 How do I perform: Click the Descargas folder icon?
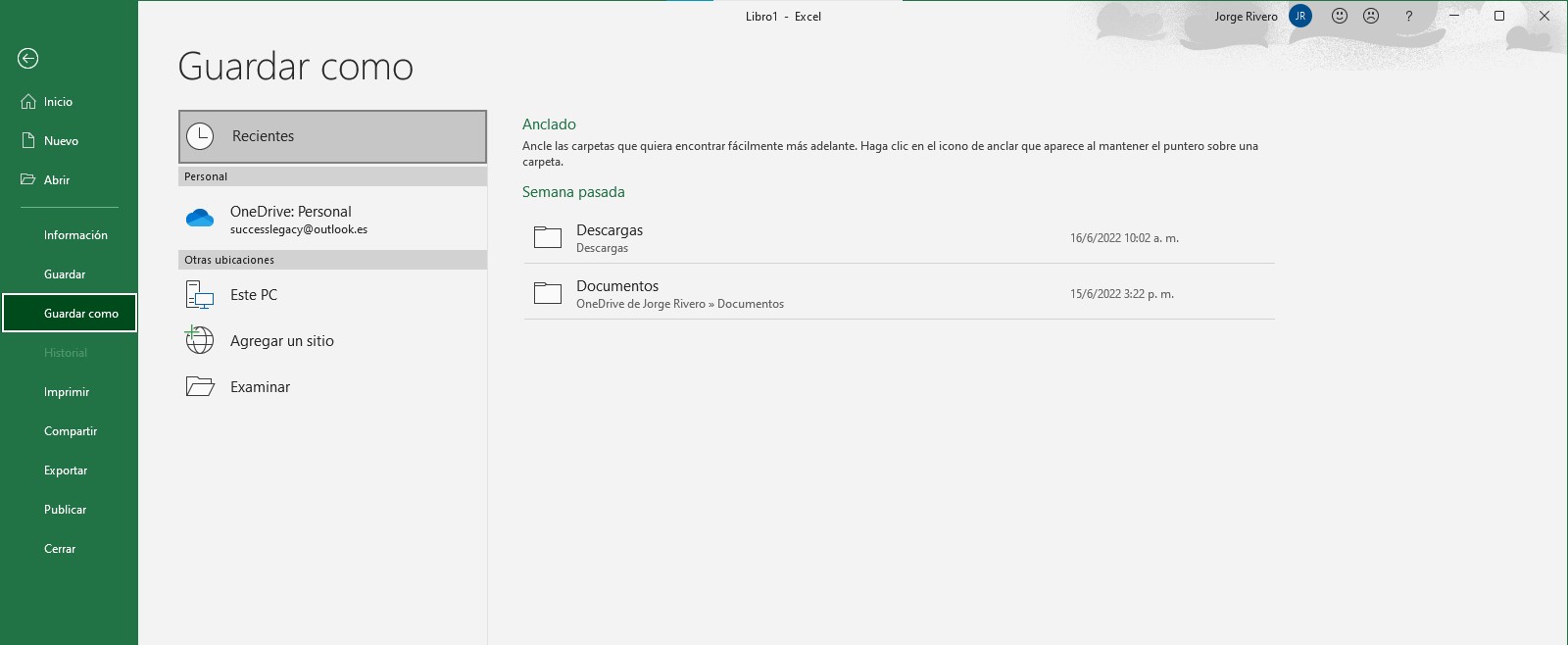point(548,237)
